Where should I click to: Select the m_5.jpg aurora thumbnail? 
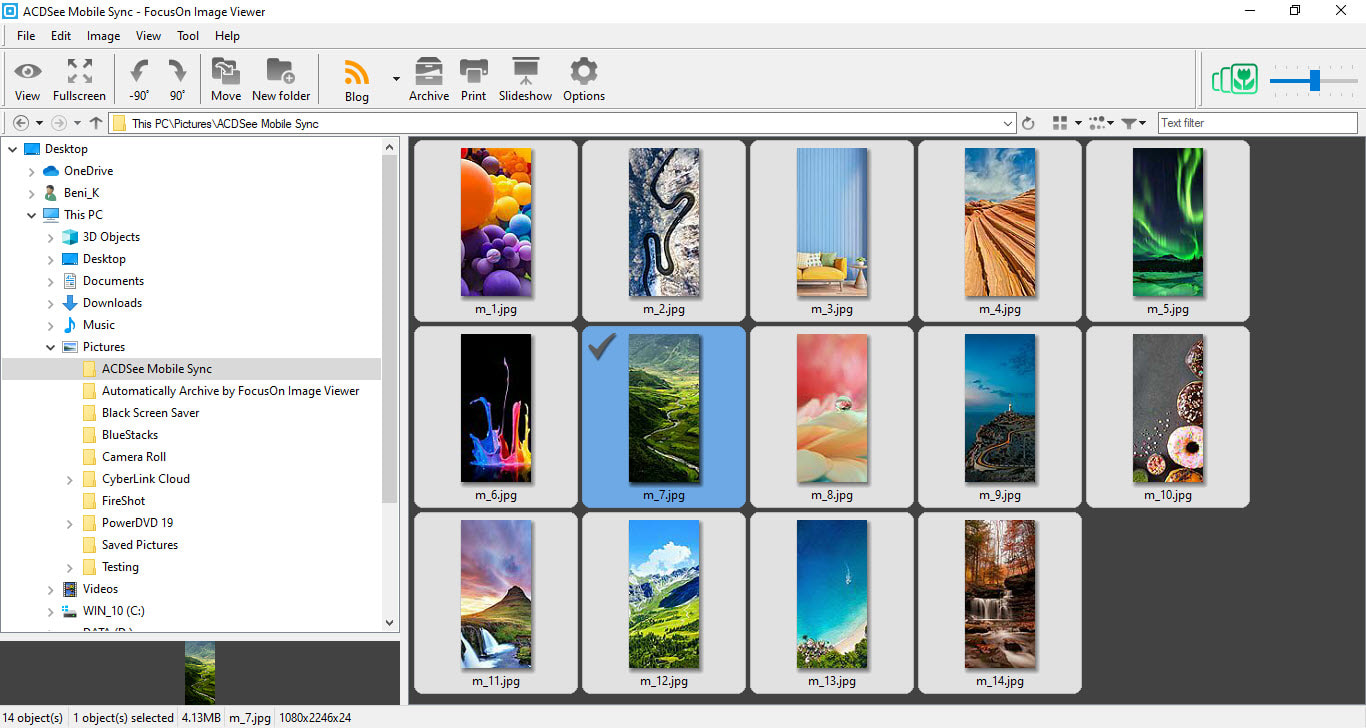click(x=1168, y=223)
